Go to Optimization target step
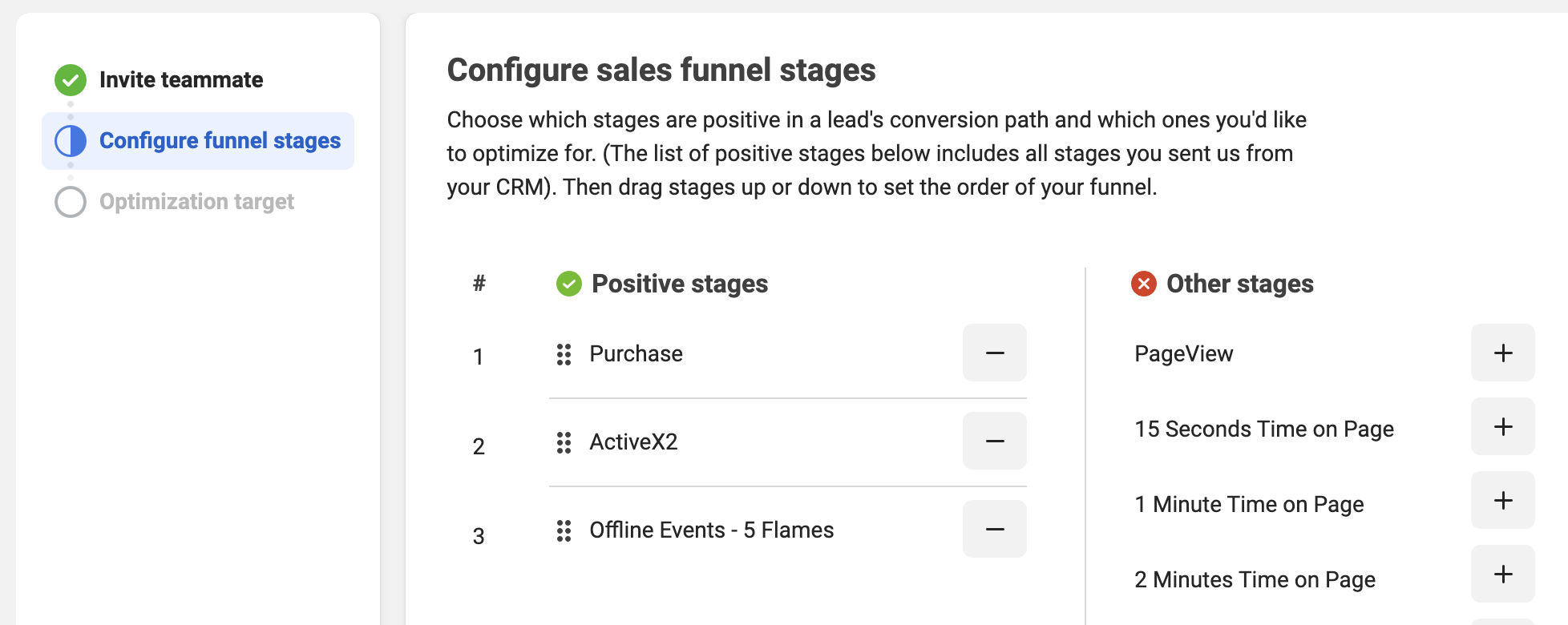The height and width of the screenshot is (625, 1568). pyautogui.click(x=196, y=202)
